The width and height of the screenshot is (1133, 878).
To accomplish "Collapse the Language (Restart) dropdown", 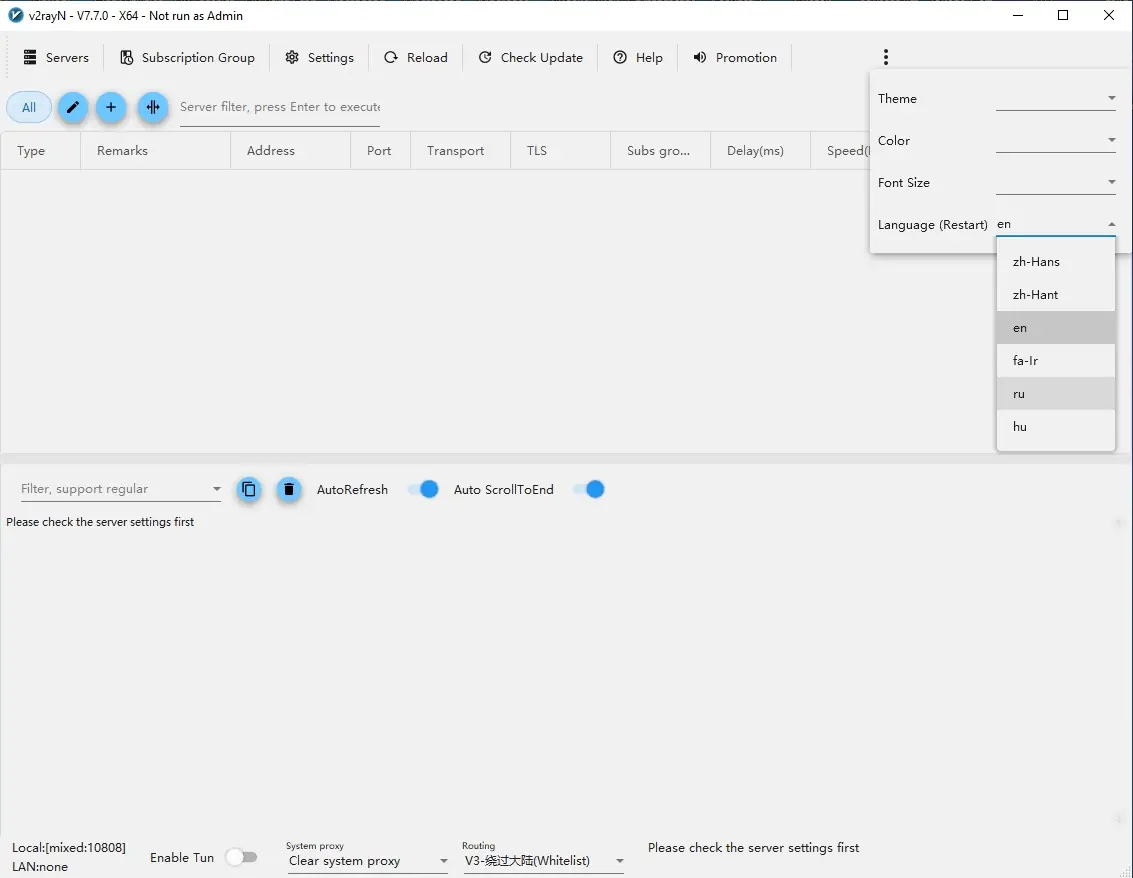I will pyautogui.click(x=1056, y=224).
